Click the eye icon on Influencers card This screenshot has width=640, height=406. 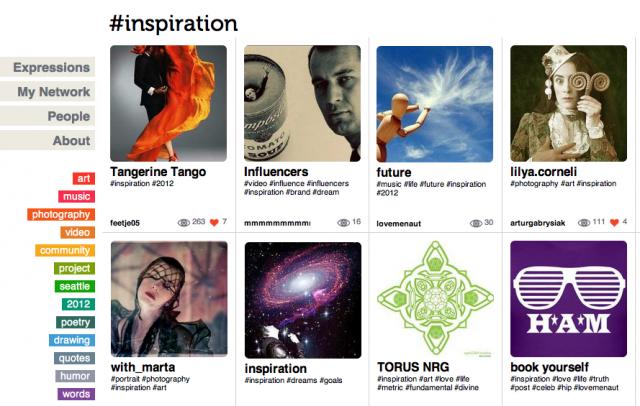coord(343,222)
